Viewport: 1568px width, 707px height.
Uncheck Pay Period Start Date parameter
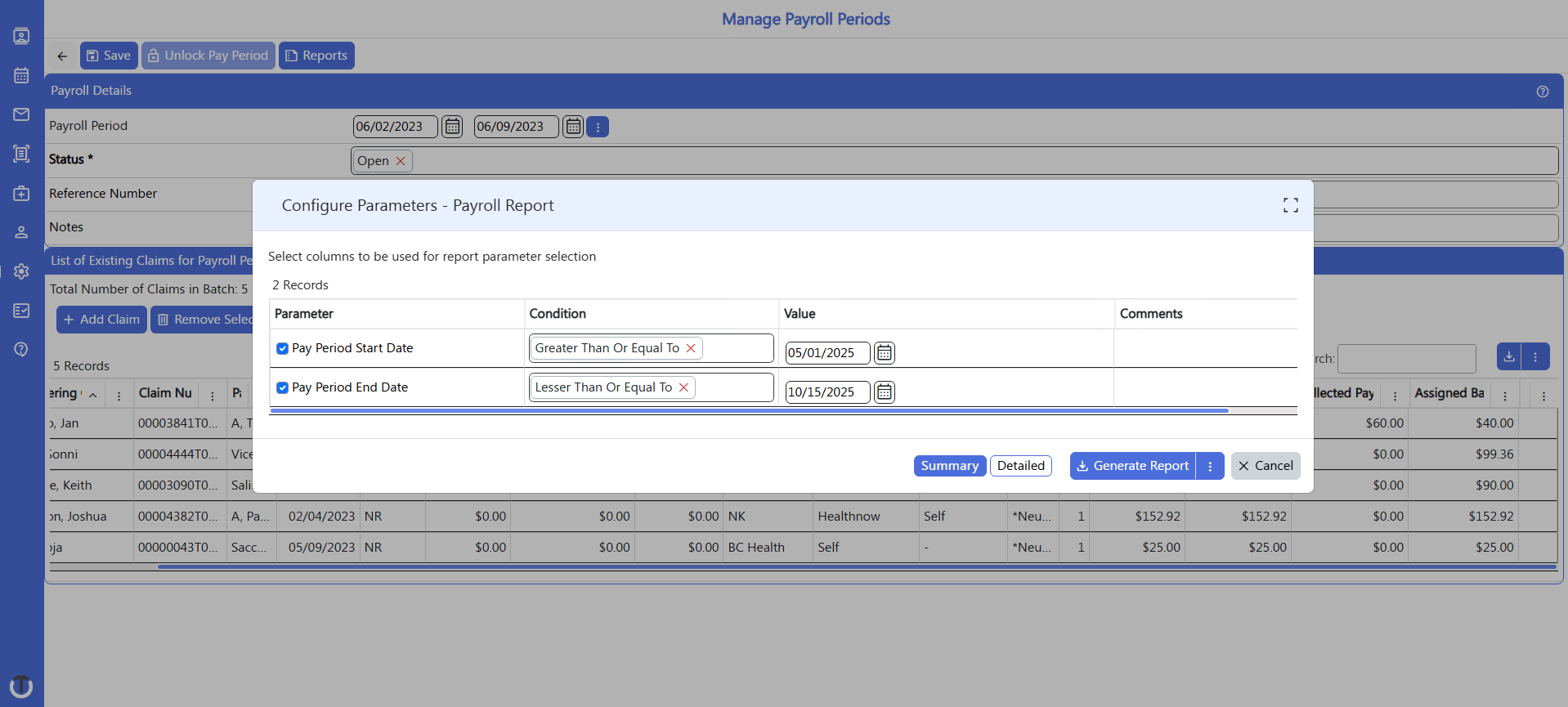[282, 348]
